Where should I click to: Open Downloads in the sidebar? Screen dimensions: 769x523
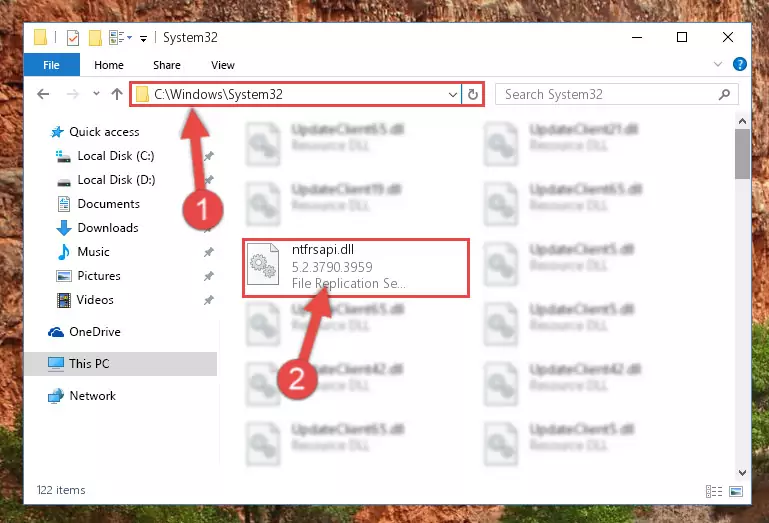tap(108, 228)
